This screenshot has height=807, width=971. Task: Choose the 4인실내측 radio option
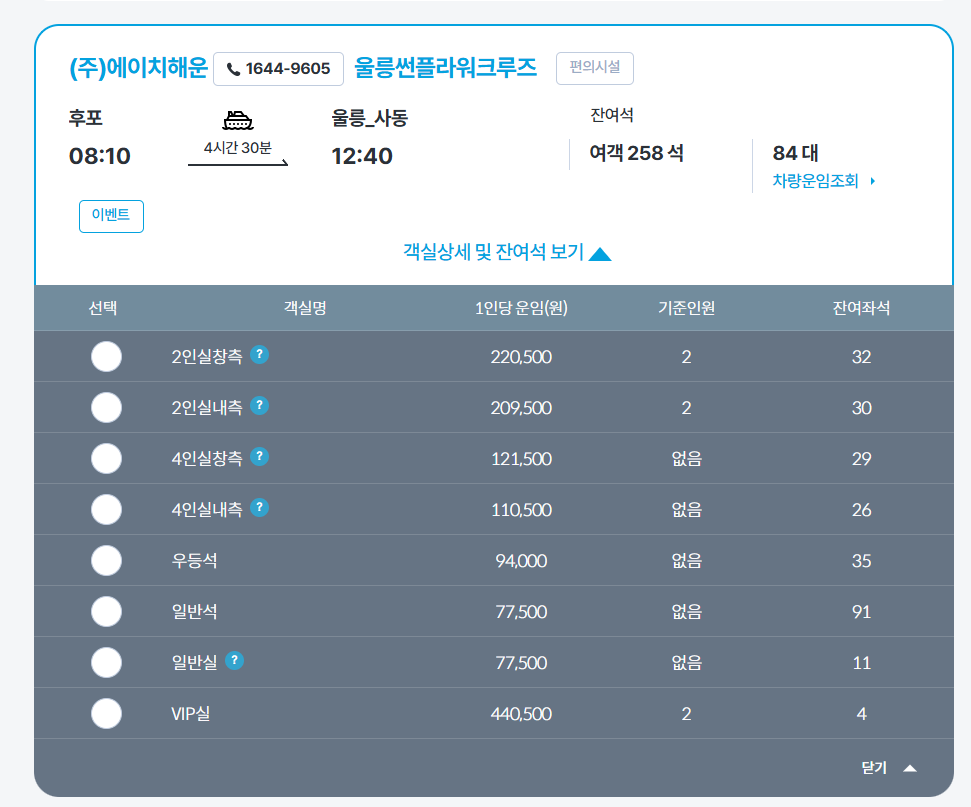[106, 510]
